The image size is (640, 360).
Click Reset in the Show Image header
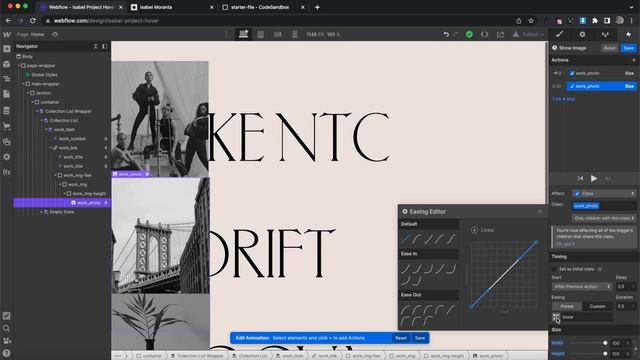pos(609,48)
